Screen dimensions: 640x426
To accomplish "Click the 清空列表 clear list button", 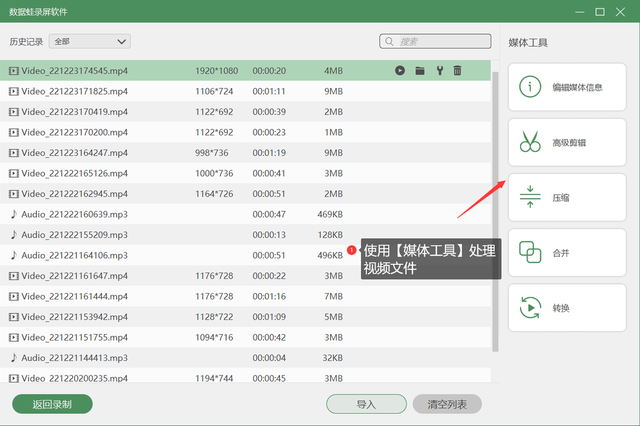I will [447, 404].
